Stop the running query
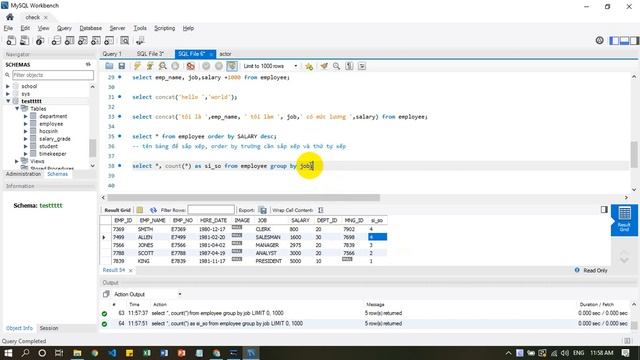Viewport: 640px width, 360px height. tap(175, 66)
